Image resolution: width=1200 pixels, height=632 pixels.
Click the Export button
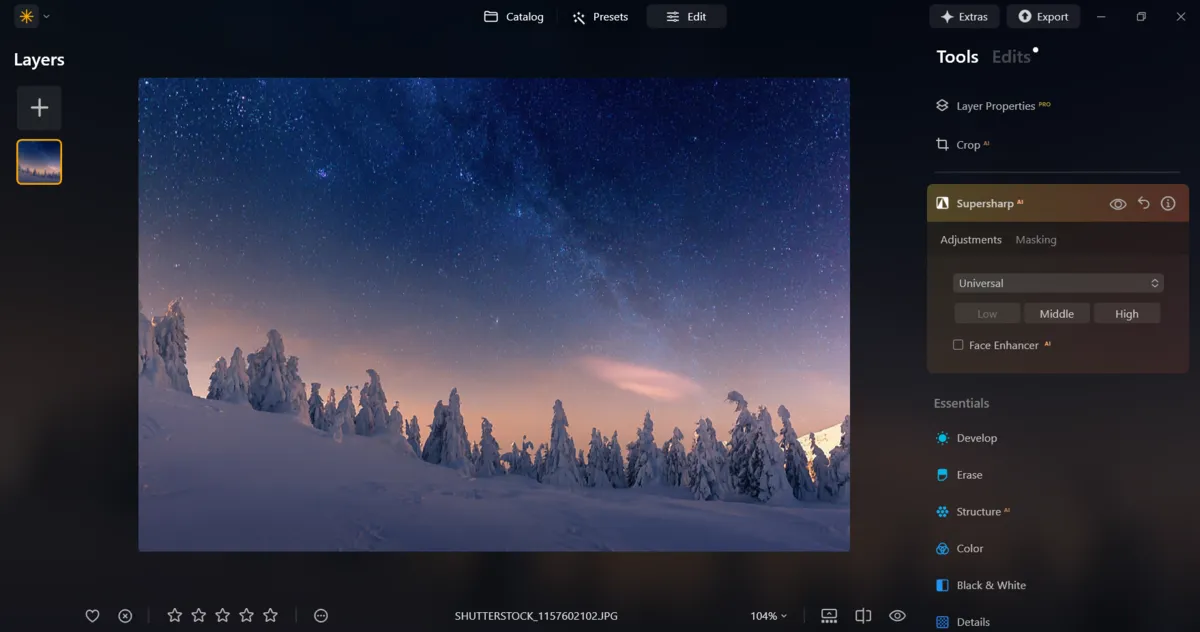point(1043,16)
